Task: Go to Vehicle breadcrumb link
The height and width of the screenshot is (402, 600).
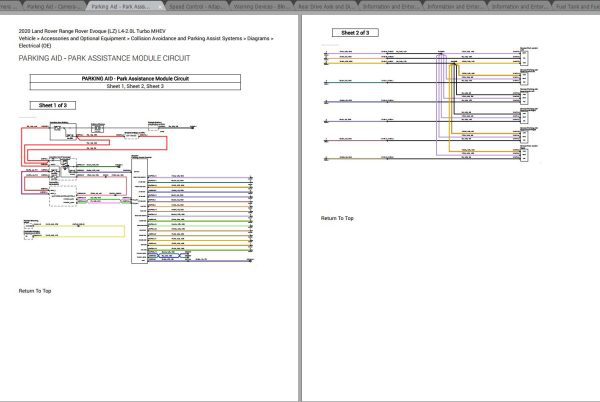Action: [27, 38]
